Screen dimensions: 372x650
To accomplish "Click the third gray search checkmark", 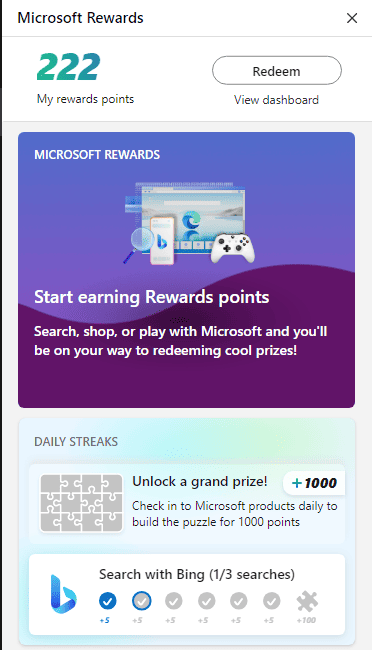I will click(173, 601).
